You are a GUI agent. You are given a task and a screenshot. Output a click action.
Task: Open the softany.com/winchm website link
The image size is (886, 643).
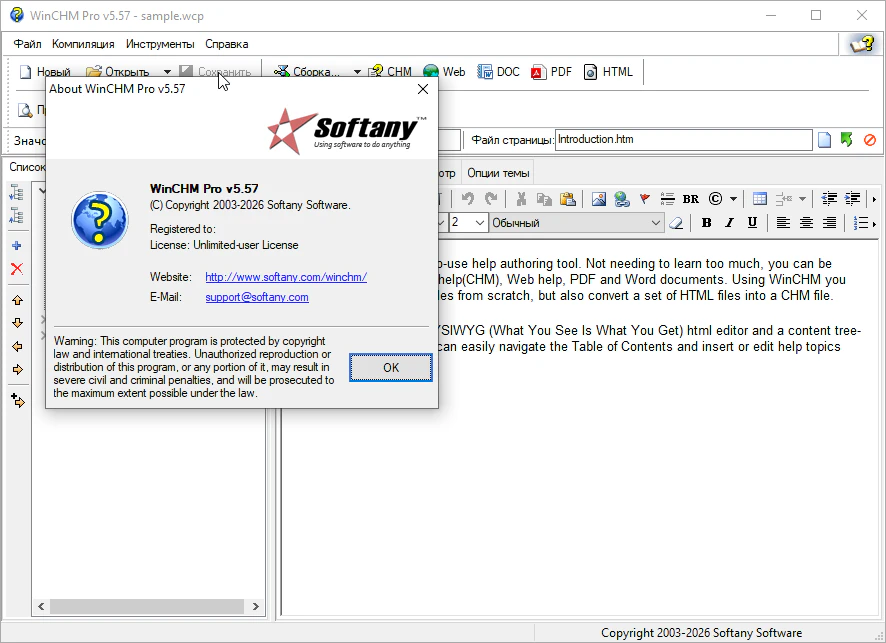[x=286, y=277]
